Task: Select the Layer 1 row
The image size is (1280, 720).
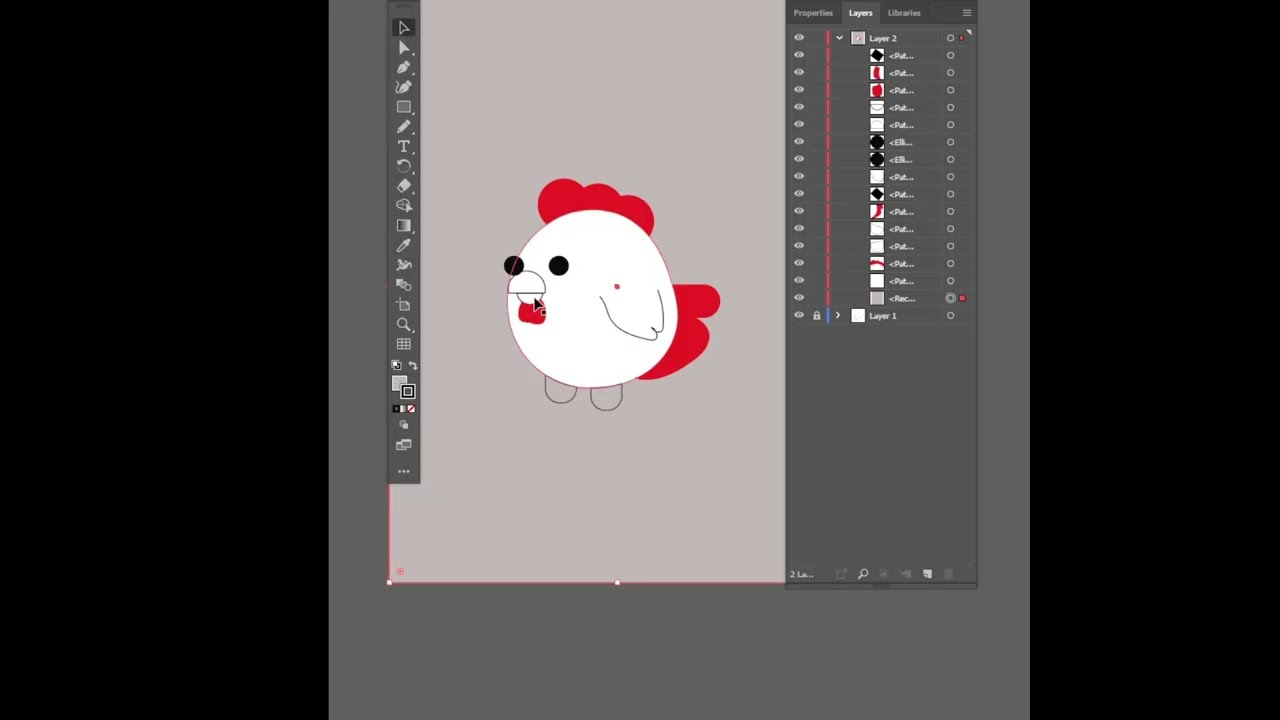Action: [882, 316]
